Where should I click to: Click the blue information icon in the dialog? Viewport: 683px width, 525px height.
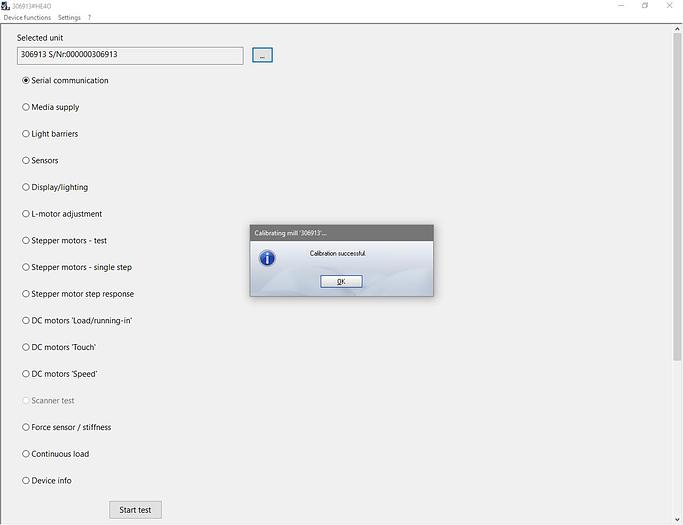267,258
